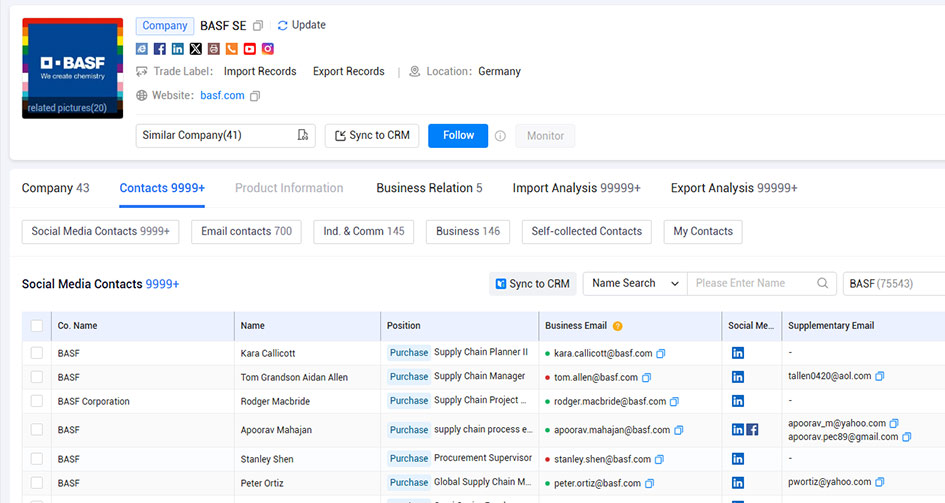
Task: Check the Rodger Macbride row checkbox
Action: pyautogui.click(x=37, y=401)
